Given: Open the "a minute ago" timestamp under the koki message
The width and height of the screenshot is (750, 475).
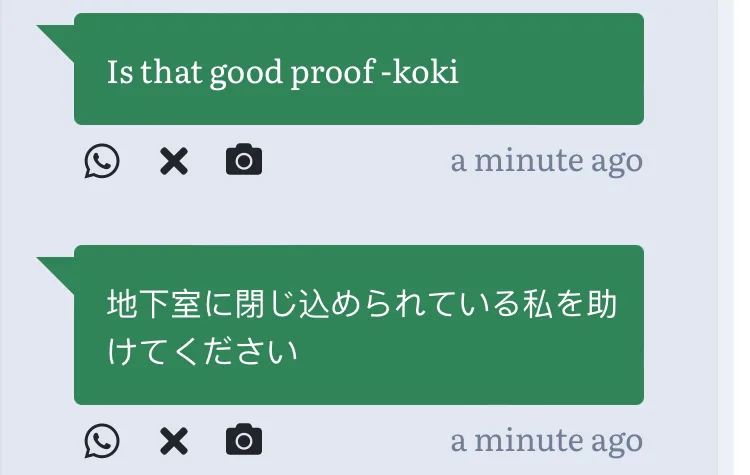Looking at the screenshot, I should [x=546, y=161].
